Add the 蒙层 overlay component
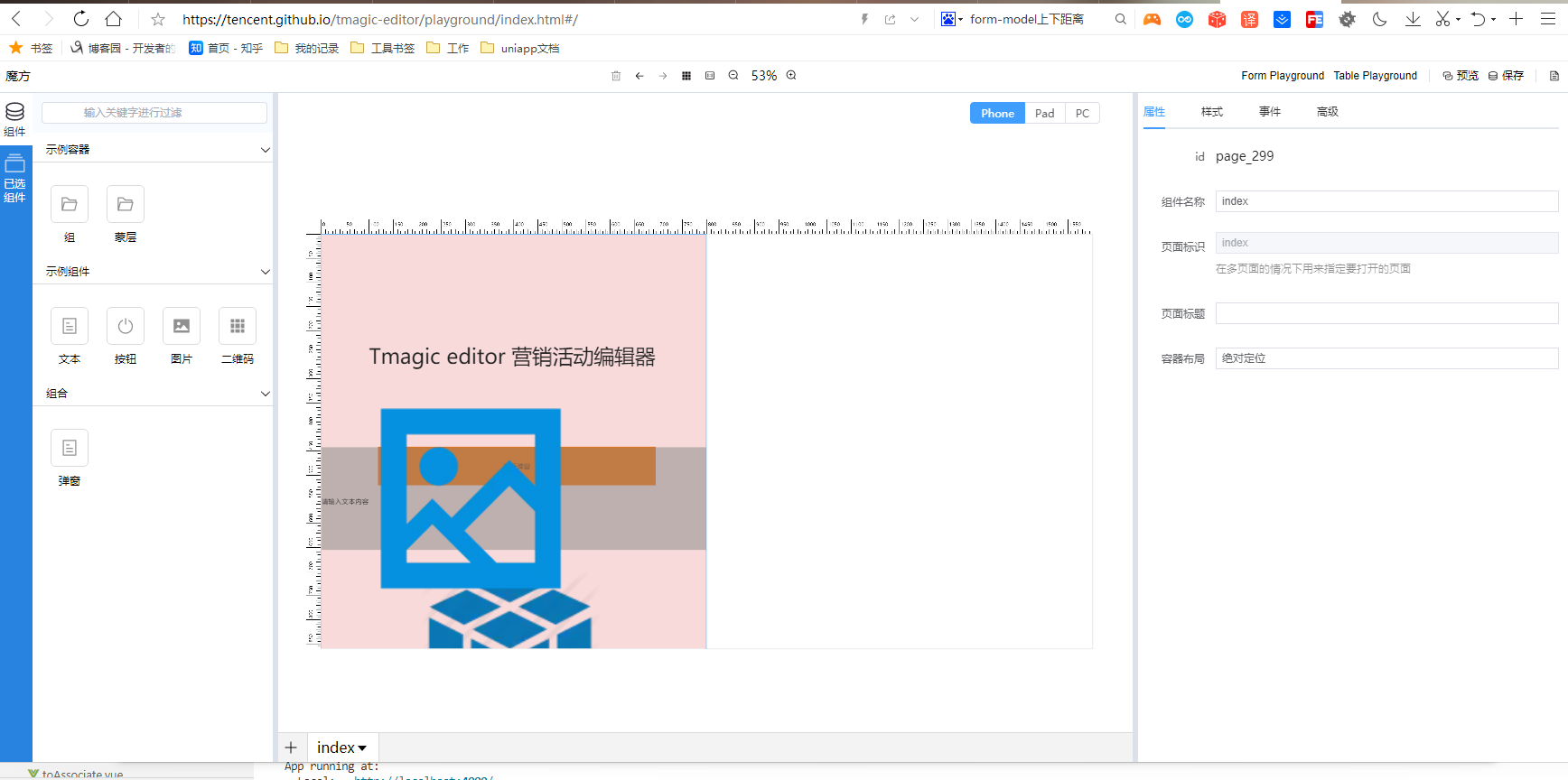 pyautogui.click(x=126, y=215)
